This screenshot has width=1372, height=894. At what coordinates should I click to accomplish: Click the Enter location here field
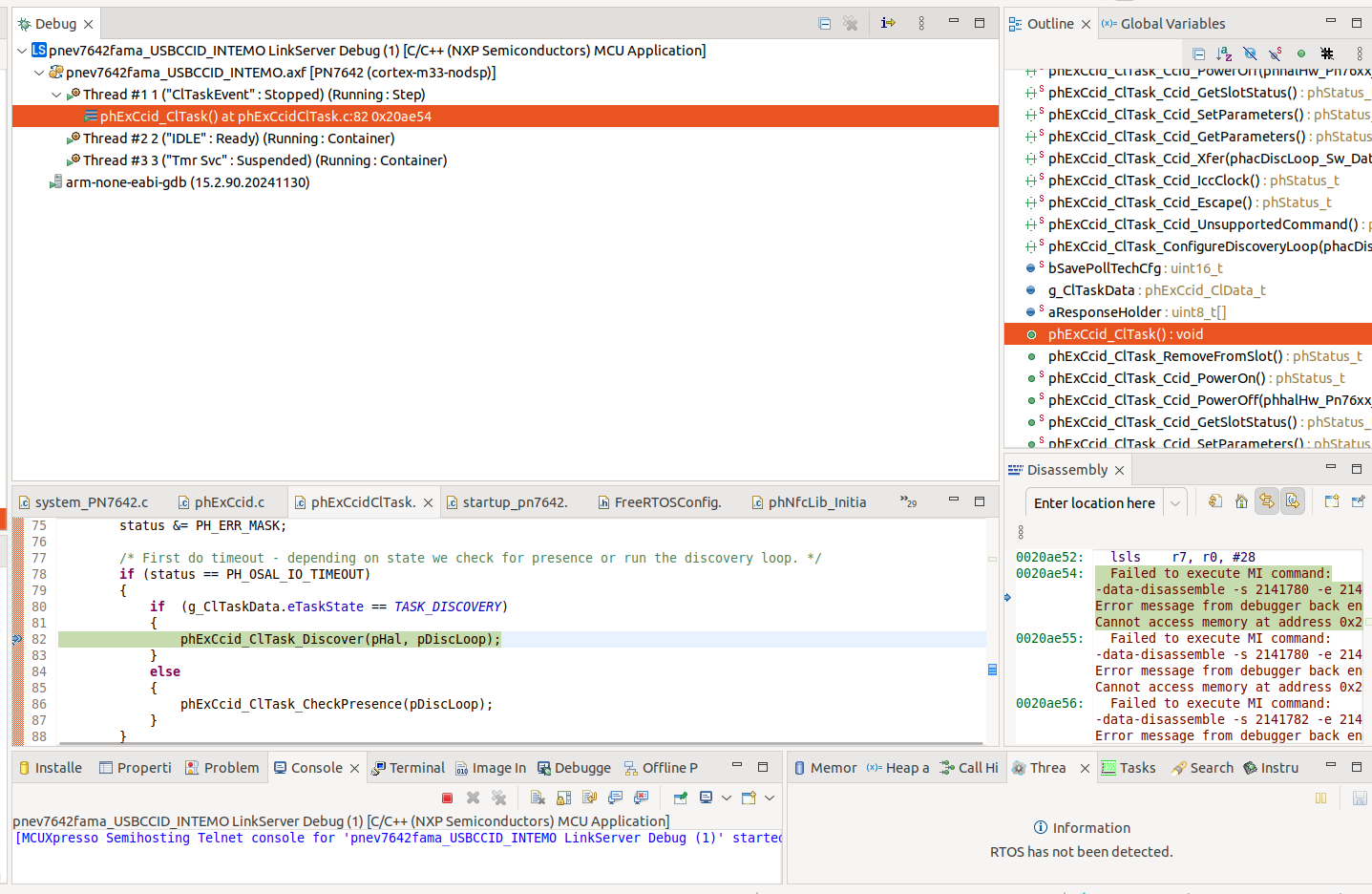[1094, 503]
